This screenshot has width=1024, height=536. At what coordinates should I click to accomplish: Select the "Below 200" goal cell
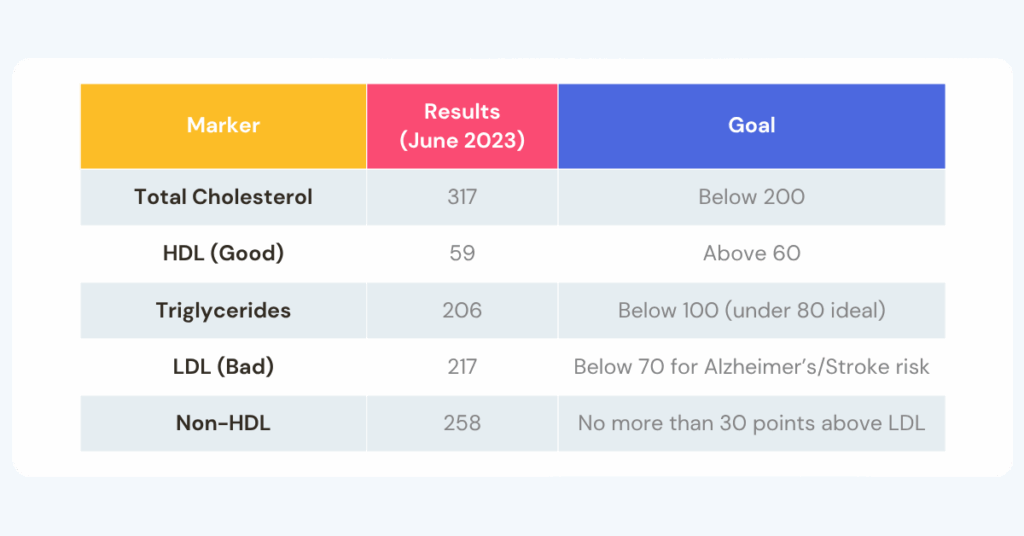coord(751,197)
